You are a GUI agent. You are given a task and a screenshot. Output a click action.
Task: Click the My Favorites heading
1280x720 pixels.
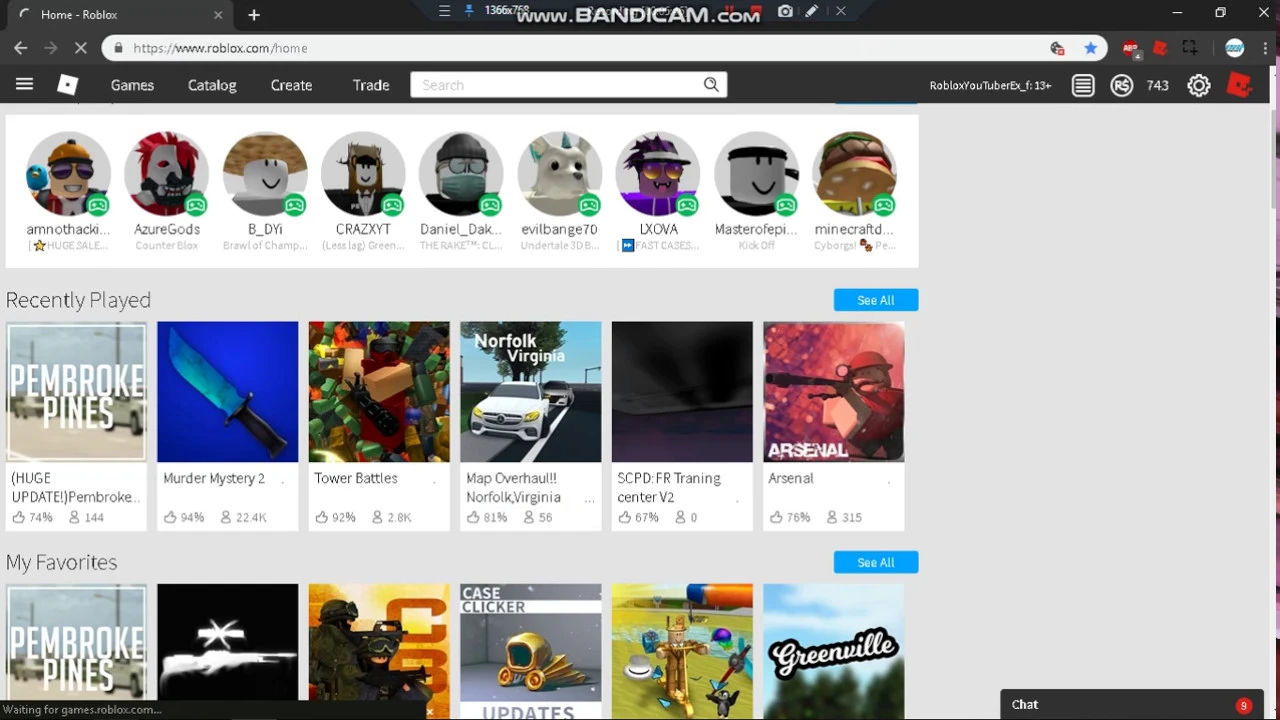pos(61,562)
